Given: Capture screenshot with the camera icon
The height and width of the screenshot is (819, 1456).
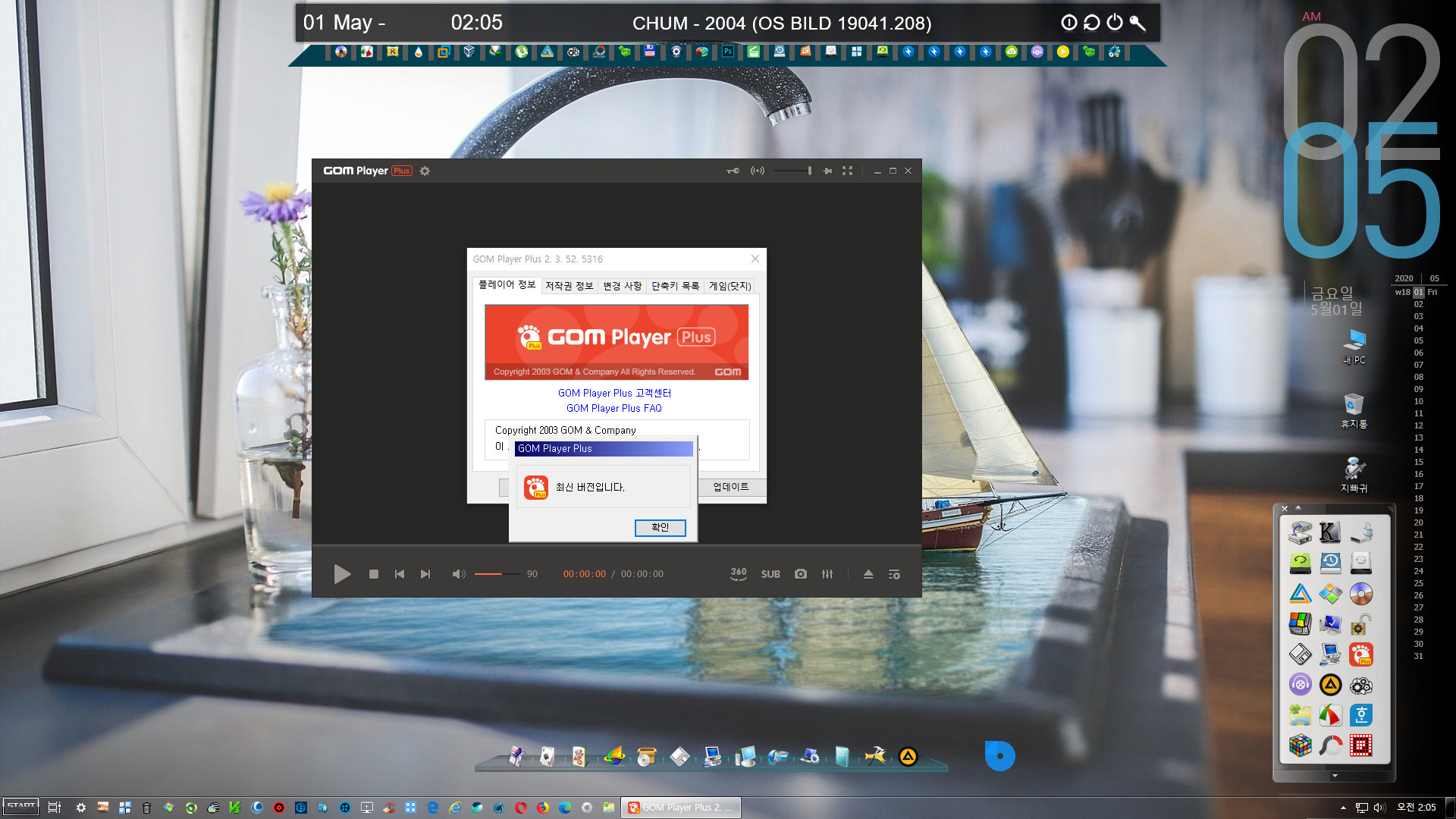Looking at the screenshot, I should 801,574.
